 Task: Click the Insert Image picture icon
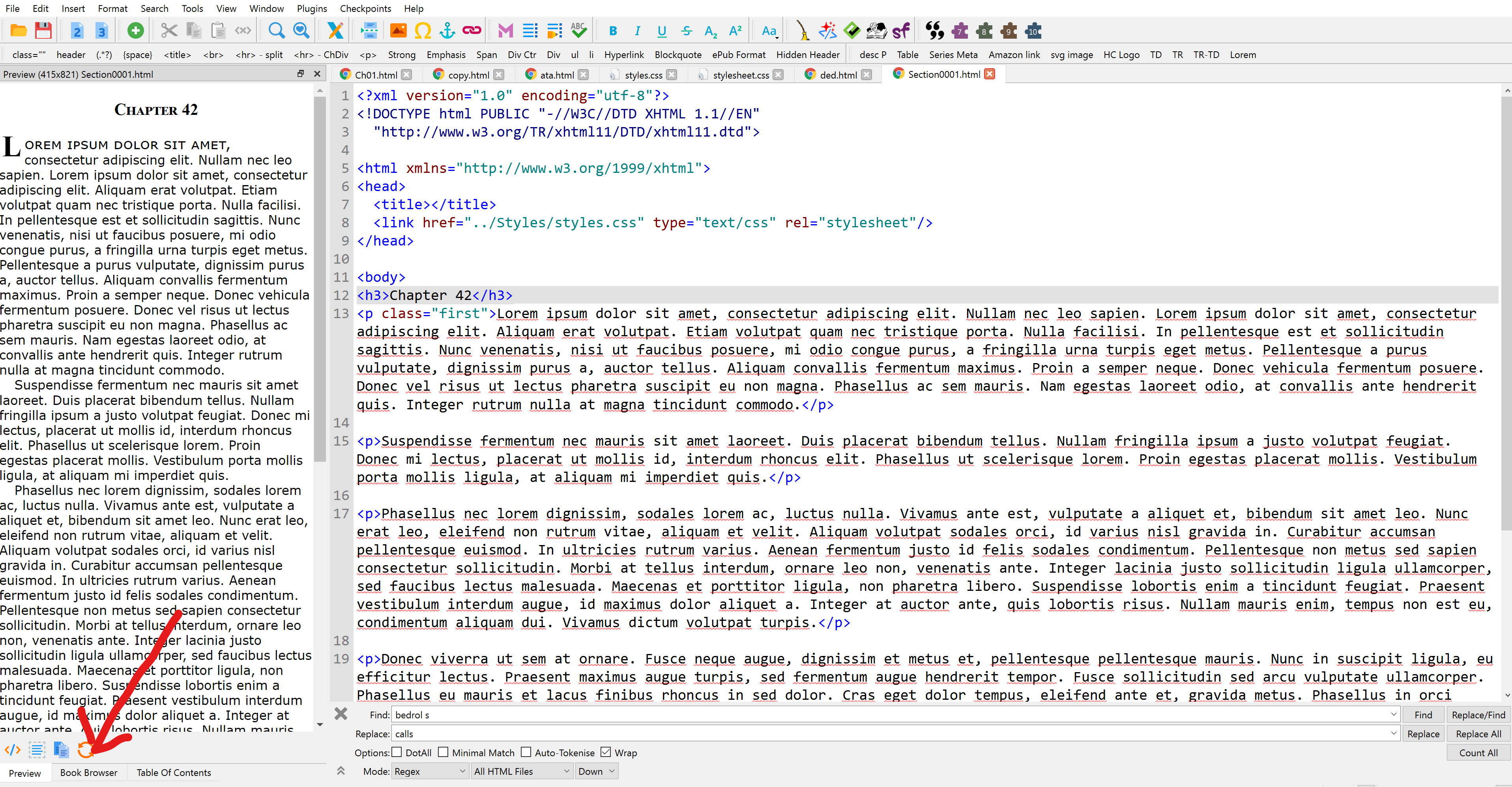pyautogui.click(x=398, y=30)
